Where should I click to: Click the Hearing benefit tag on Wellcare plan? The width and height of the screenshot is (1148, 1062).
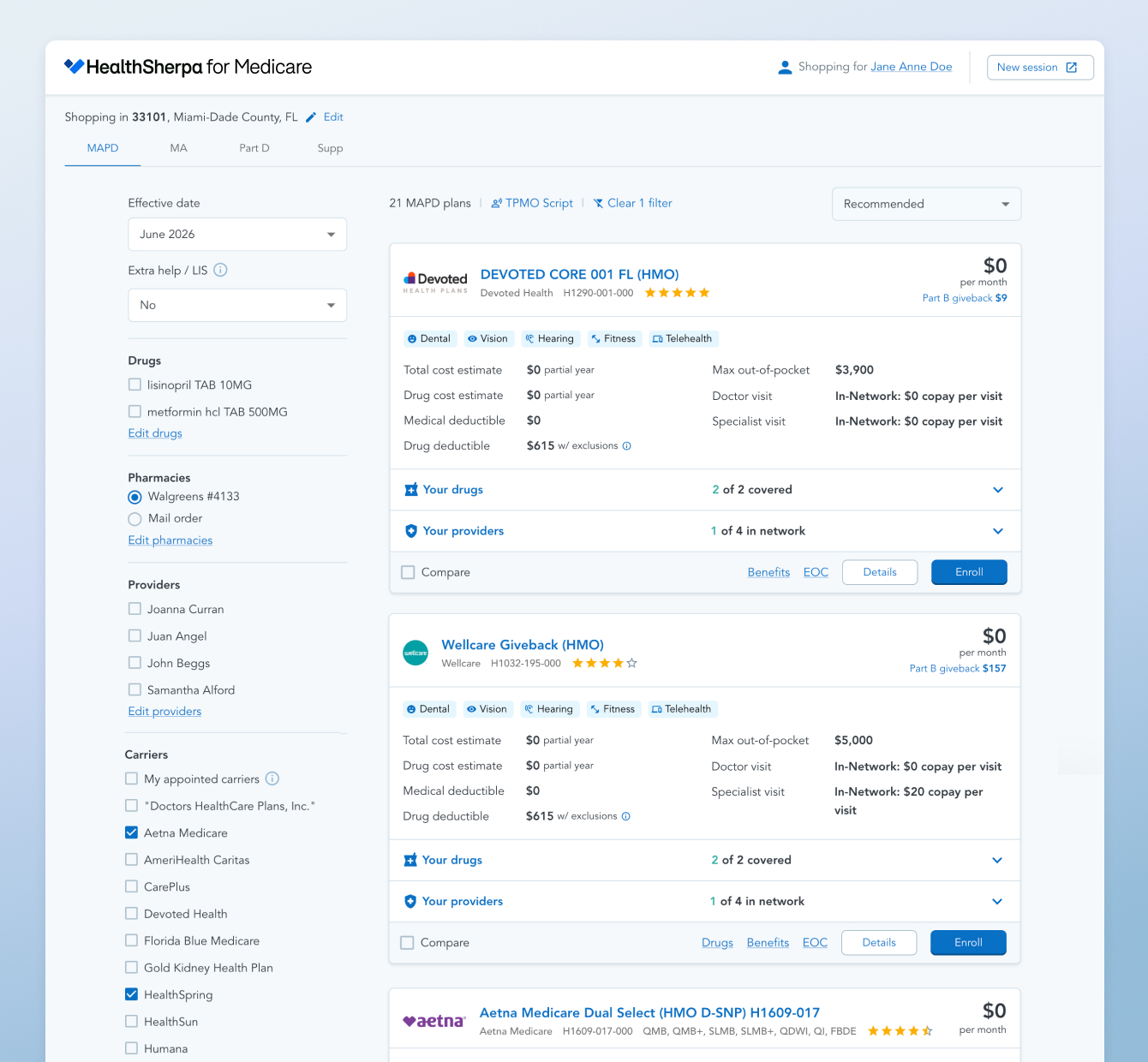click(549, 709)
